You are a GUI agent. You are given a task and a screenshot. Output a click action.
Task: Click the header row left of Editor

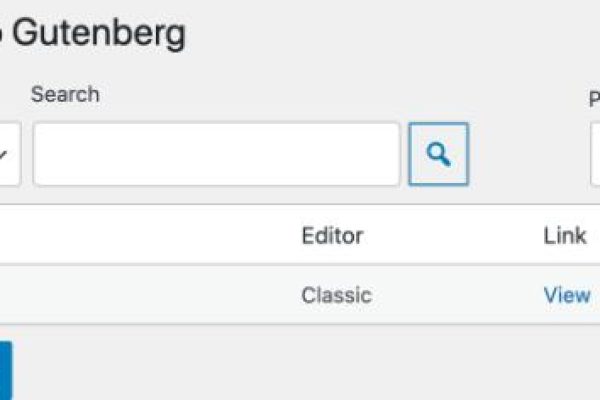pos(150,236)
